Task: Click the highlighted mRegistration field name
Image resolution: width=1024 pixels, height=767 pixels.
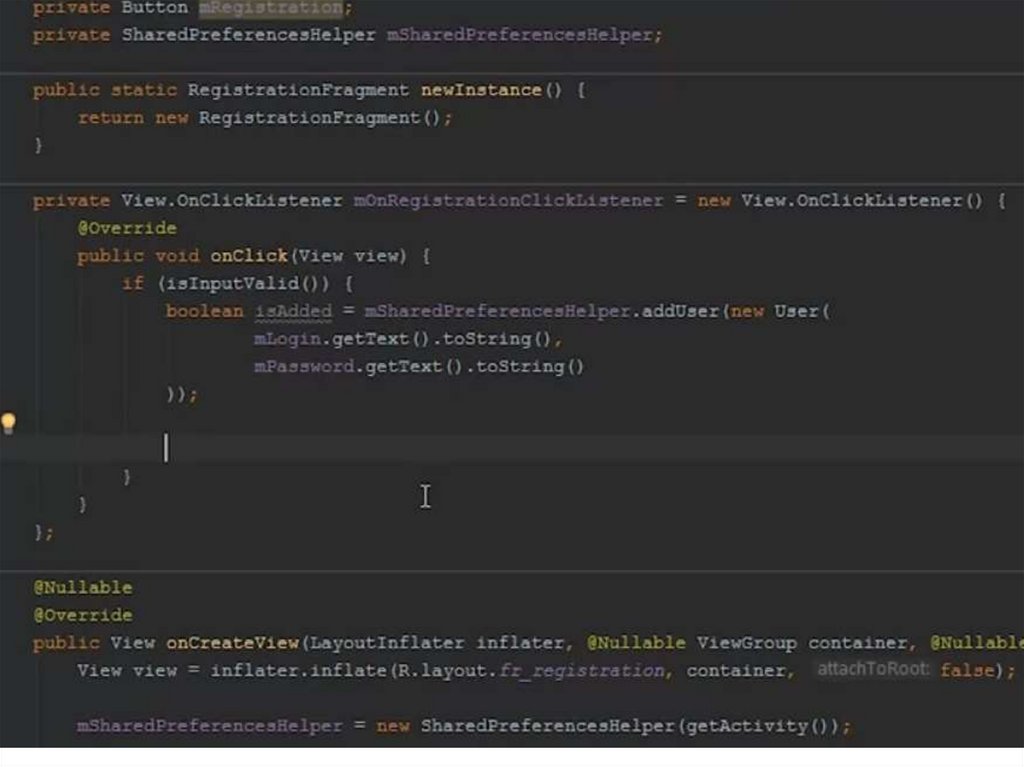Action: (270, 8)
